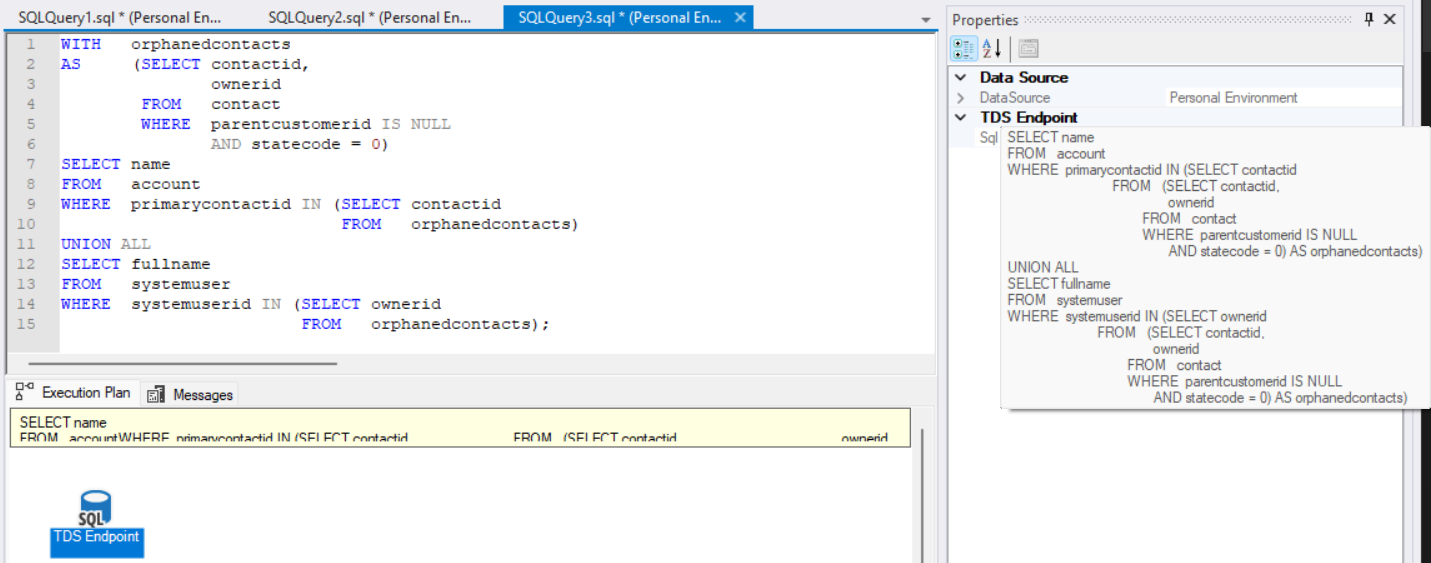Image resolution: width=1431 pixels, height=563 pixels.
Task: Open the document tabs overflow dropdown
Action: point(925,20)
